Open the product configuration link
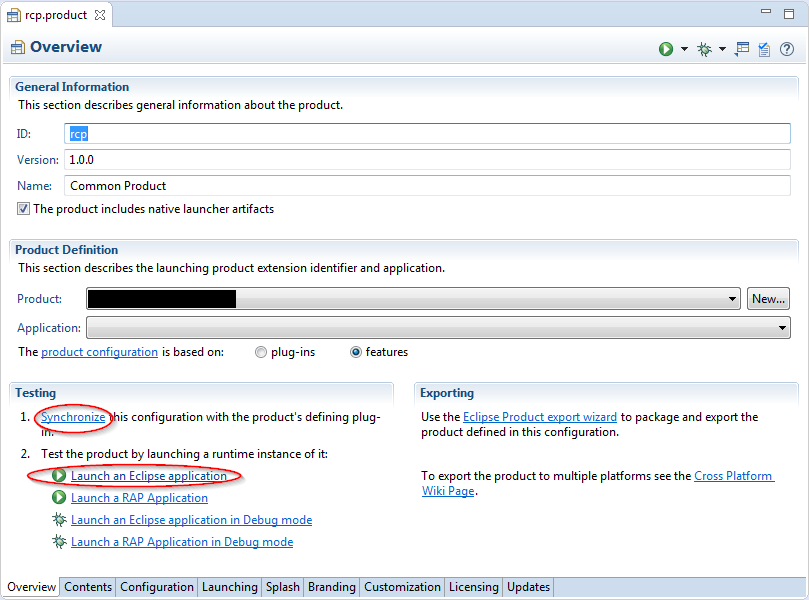This screenshot has width=809, height=600. [x=100, y=352]
